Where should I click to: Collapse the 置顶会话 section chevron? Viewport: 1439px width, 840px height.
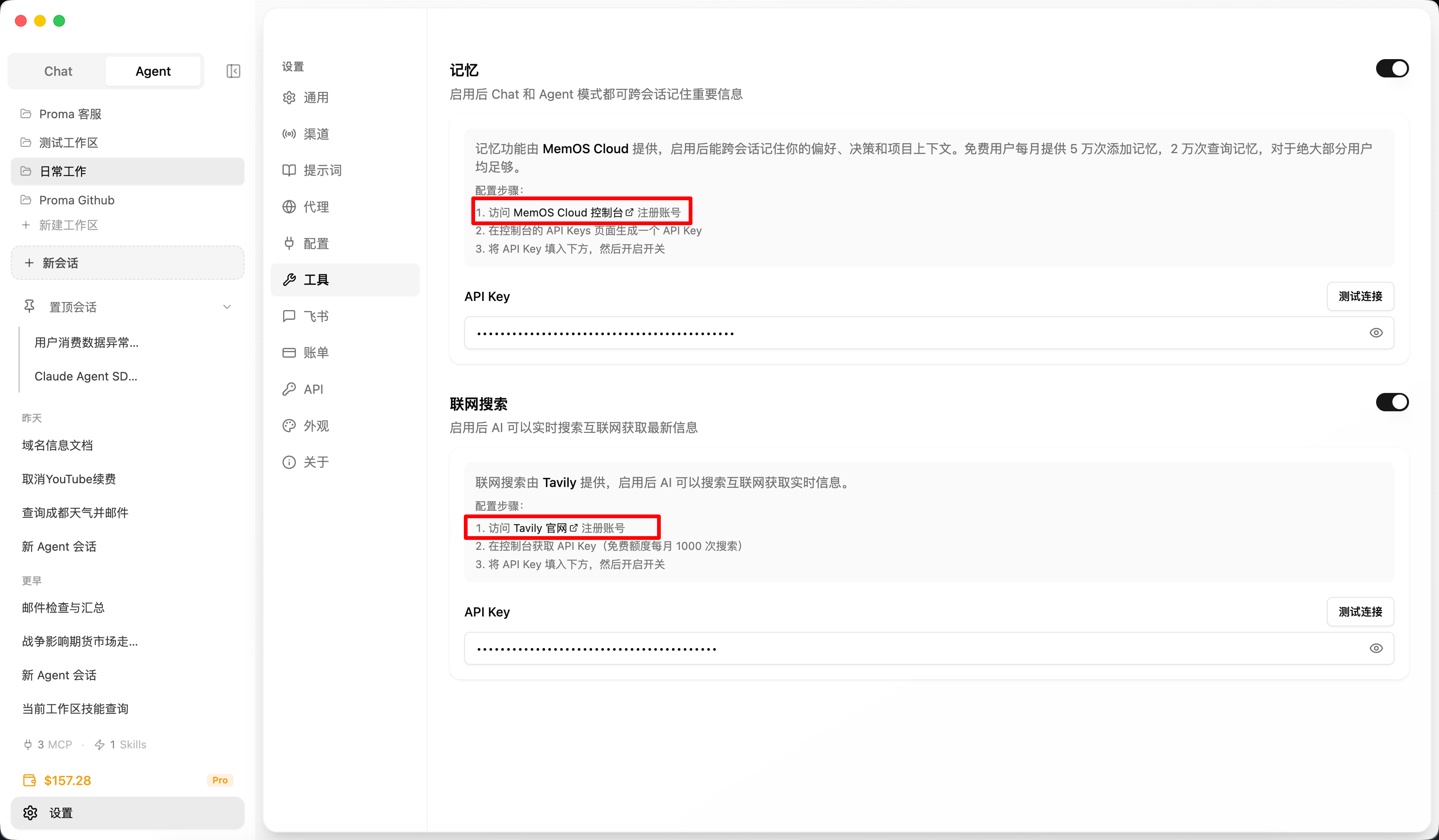[227, 307]
